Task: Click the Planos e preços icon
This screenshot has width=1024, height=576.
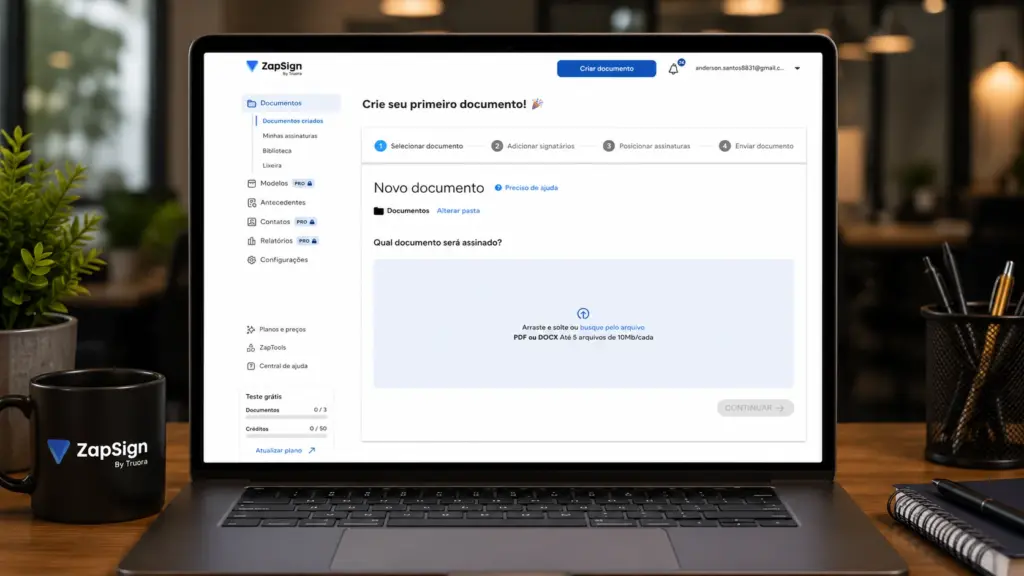Action: coord(251,330)
